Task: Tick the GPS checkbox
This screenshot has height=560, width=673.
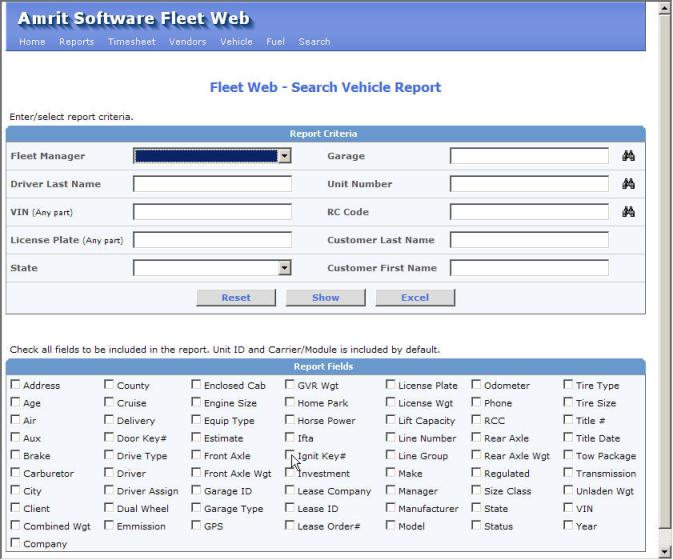Action: (196, 525)
